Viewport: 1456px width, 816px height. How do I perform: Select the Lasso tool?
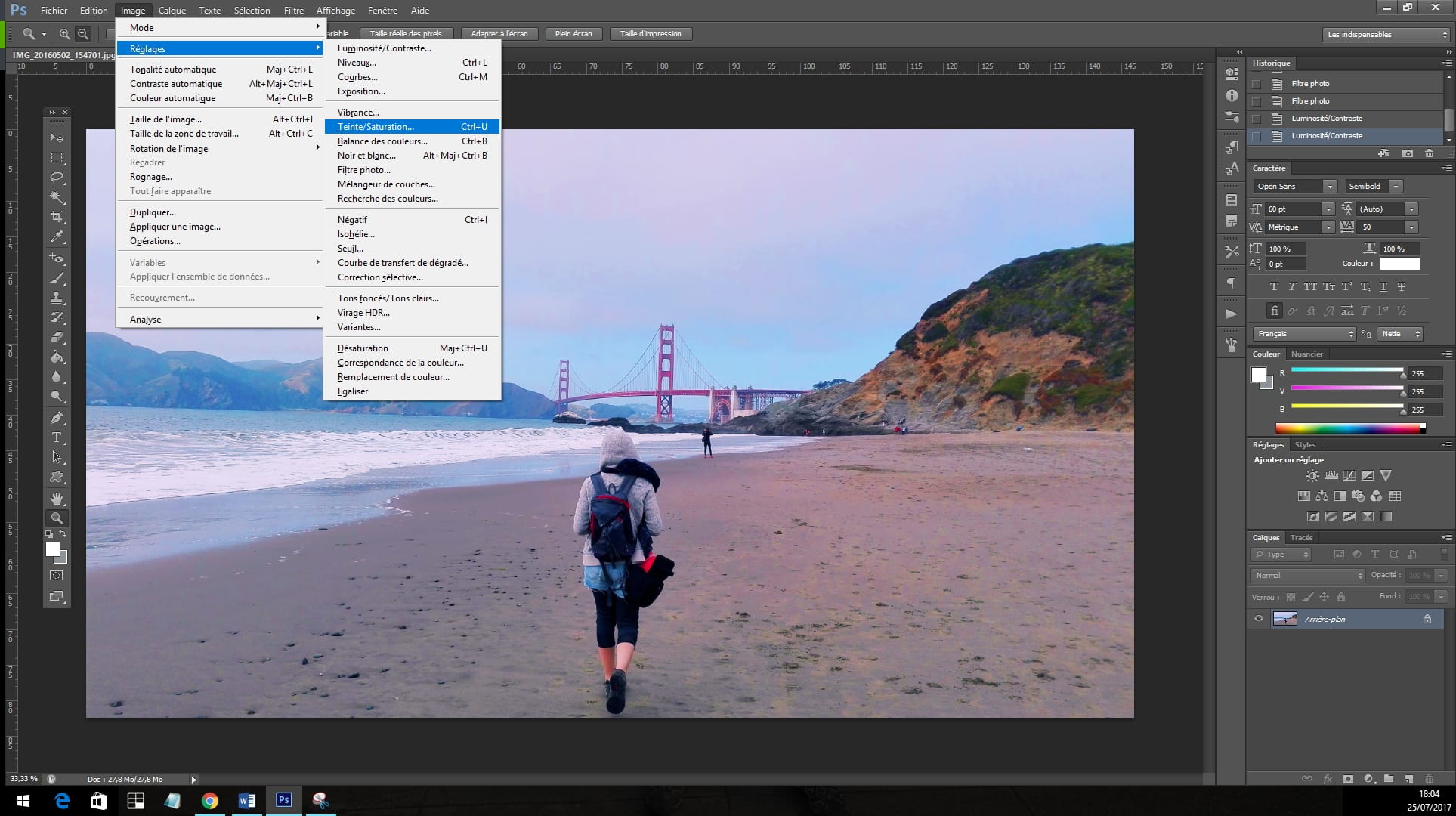(57, 178)
